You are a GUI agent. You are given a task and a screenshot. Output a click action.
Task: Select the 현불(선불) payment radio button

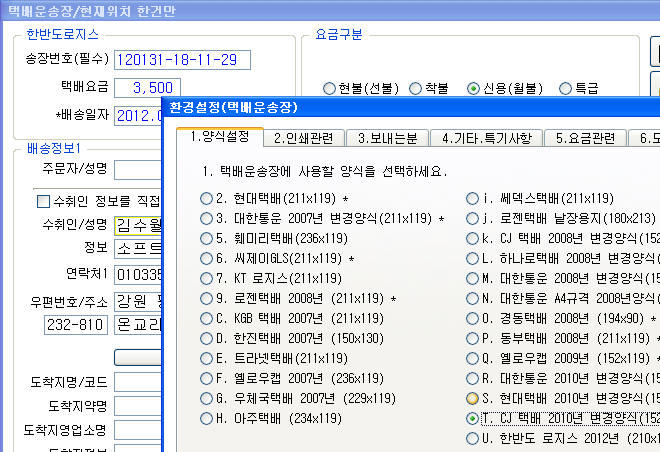(x=329, y=88)
